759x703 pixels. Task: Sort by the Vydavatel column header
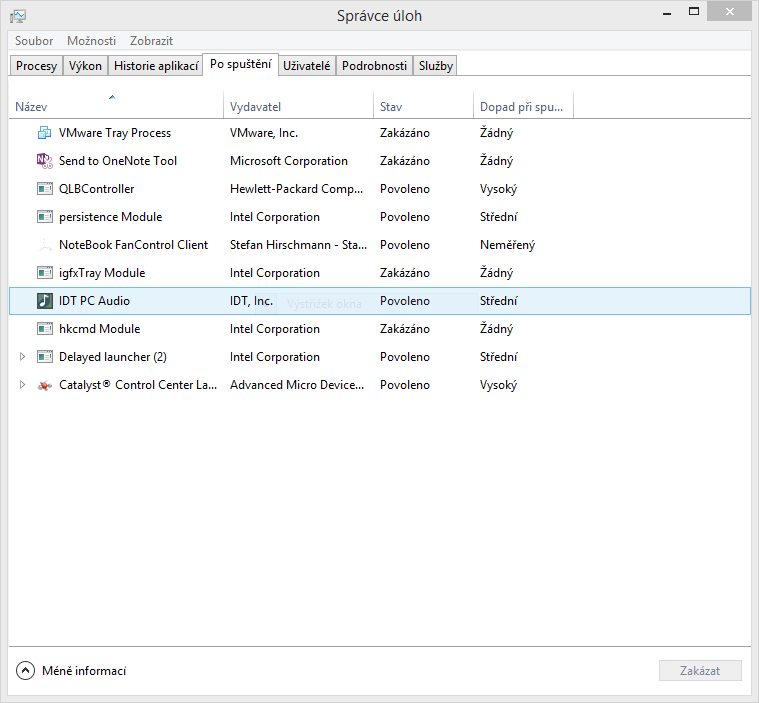[x=299, y=105]
